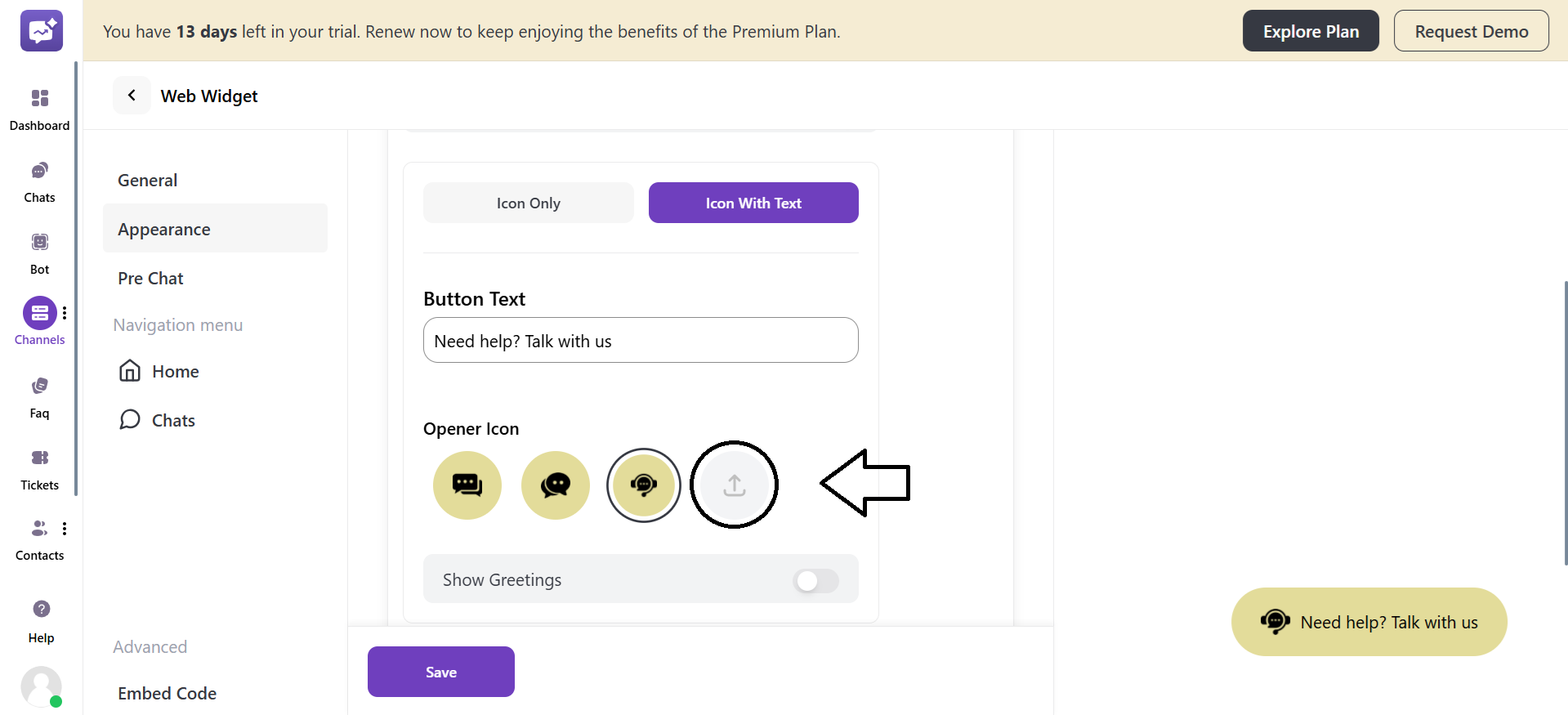Open the Pre Chat settings tab

click(151, 279)
